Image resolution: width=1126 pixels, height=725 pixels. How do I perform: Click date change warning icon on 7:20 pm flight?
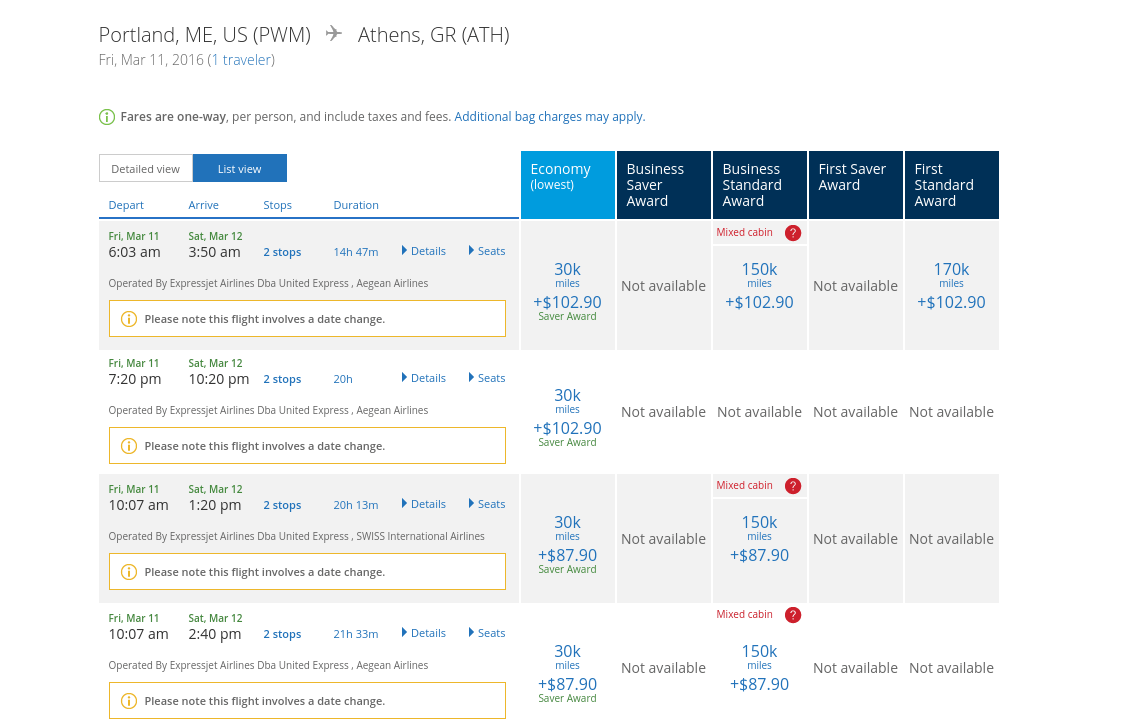pyautogui.click(x=128, y=446)
